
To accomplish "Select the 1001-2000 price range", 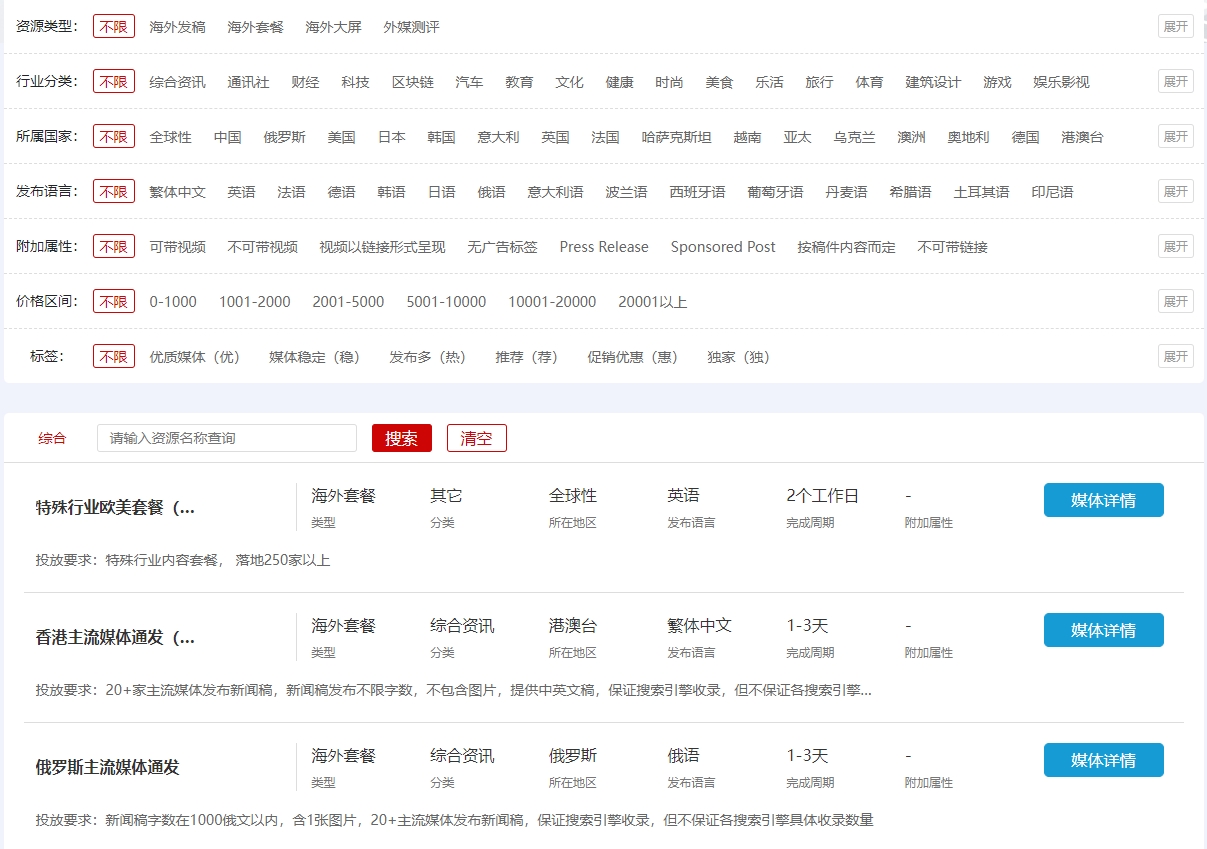I will pyautogui.click(x=254, y=302).
